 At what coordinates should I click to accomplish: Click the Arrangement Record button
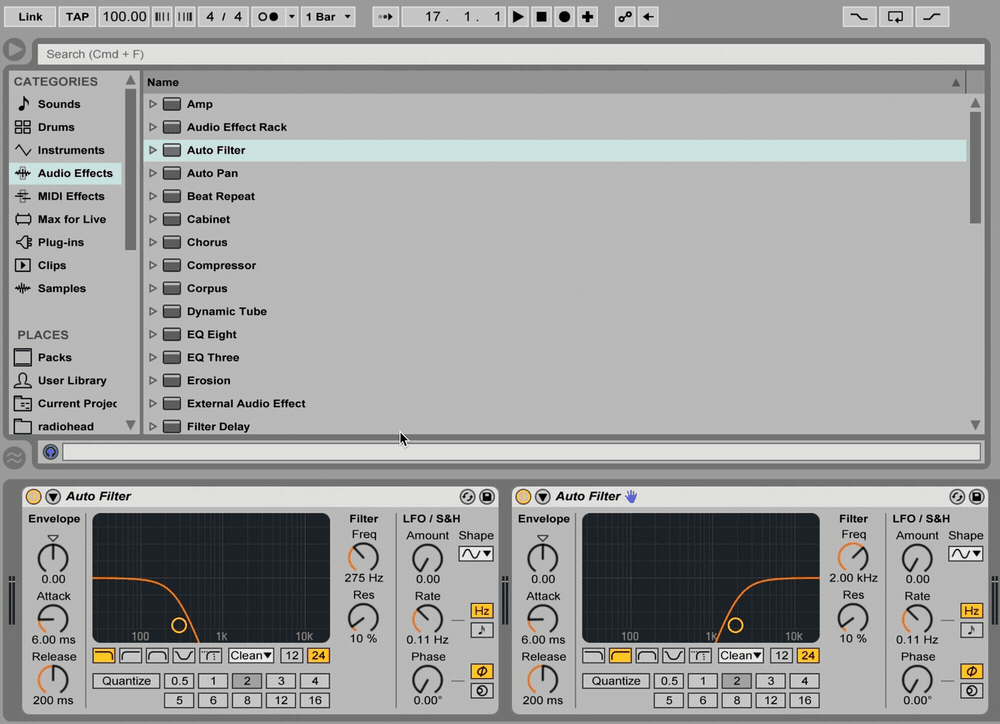click(564, 17)
